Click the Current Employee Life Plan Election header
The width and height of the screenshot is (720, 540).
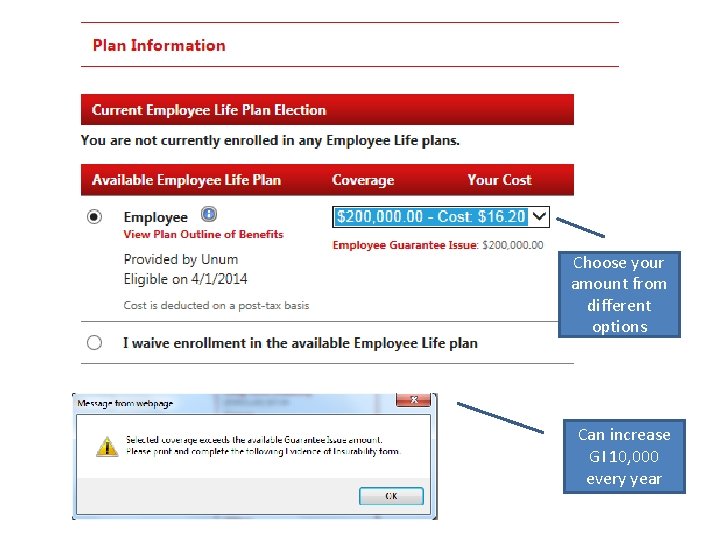point(209,110)
